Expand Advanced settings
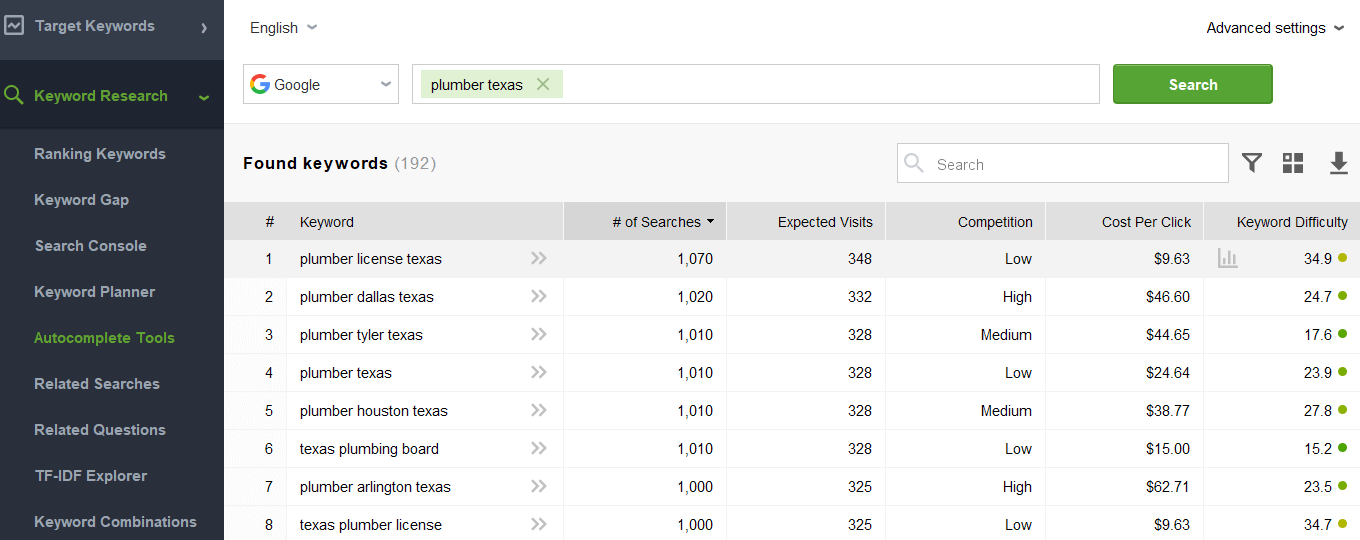 tap(1275, 28)
